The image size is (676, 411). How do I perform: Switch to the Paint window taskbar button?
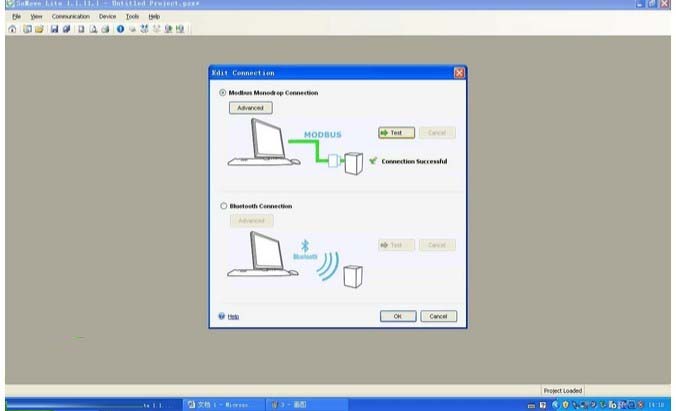click(x=307, y=405)
